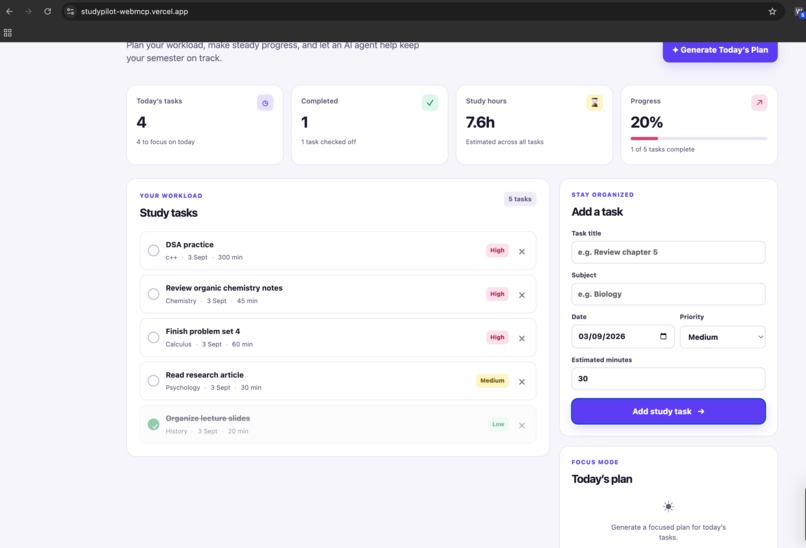Remove the Review organic chemistry notes task
806x548 pixels.
tap(522, 295)
